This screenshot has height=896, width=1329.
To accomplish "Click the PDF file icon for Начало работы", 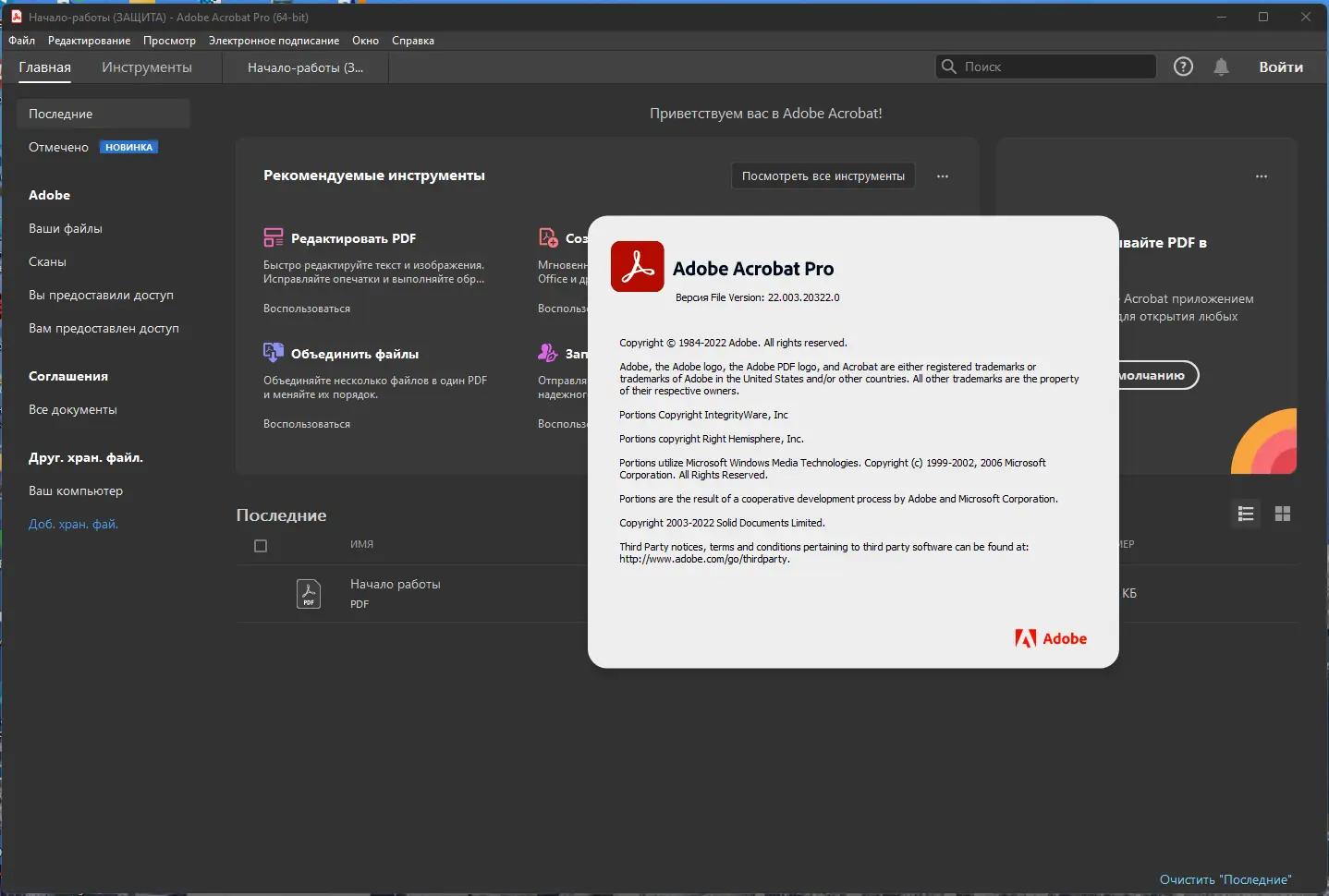I will point(309,593).
